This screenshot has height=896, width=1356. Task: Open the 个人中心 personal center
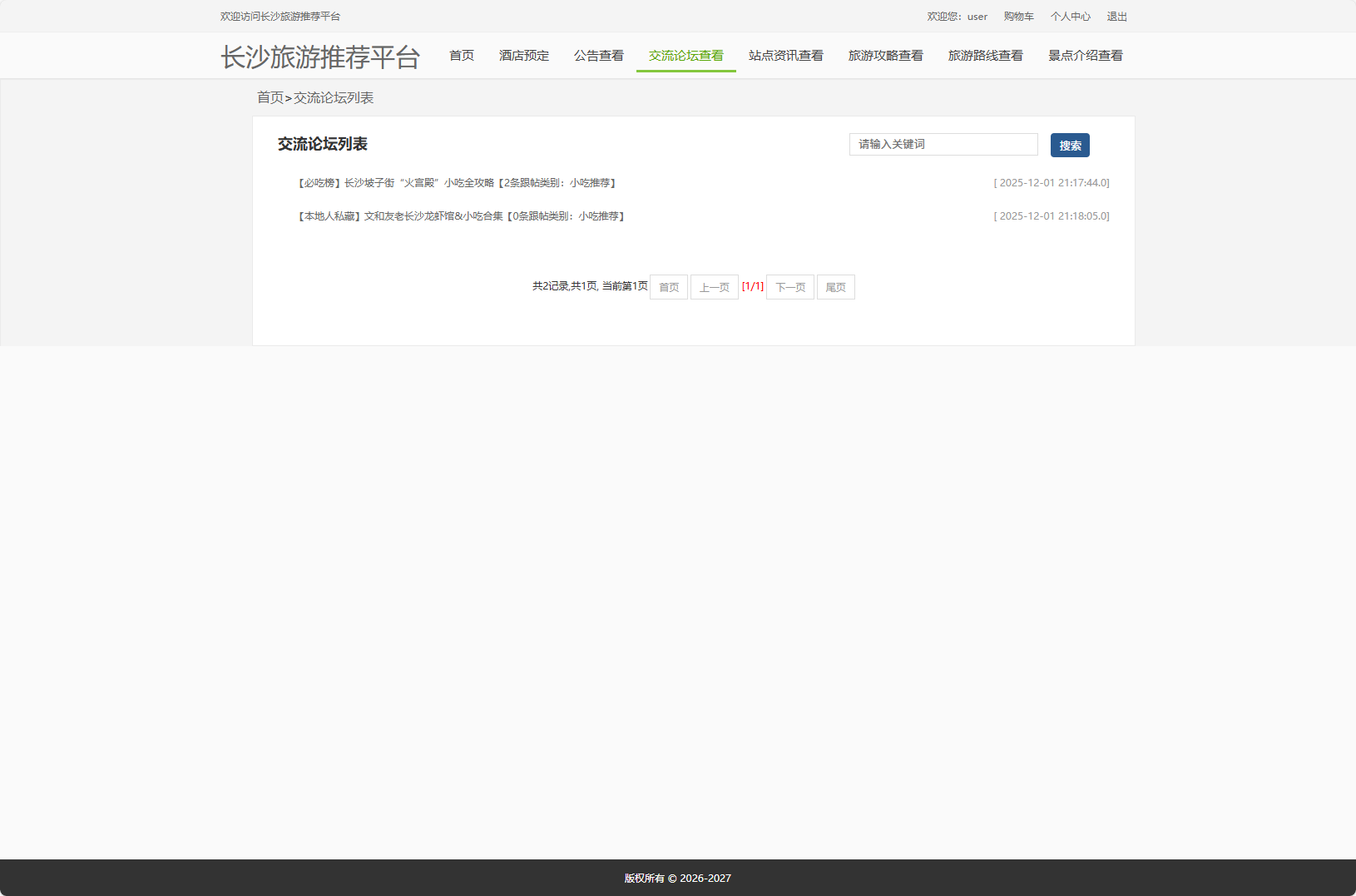point(1071,16)
